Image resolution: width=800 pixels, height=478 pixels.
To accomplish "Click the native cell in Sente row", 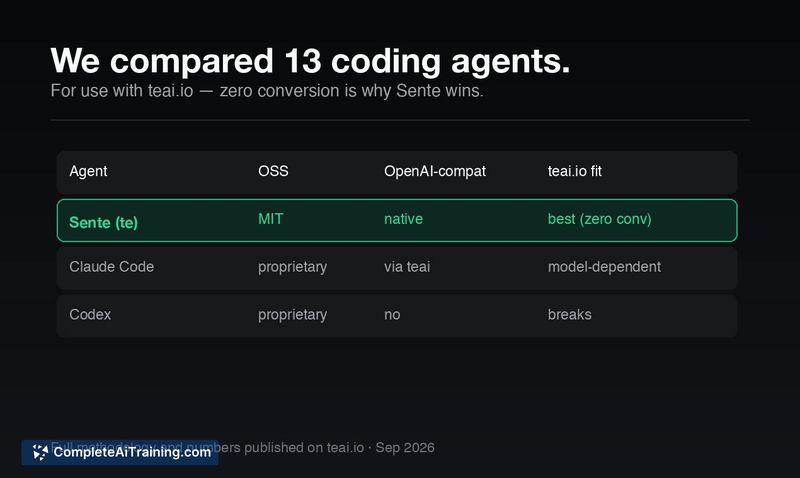I will (404, 219).
